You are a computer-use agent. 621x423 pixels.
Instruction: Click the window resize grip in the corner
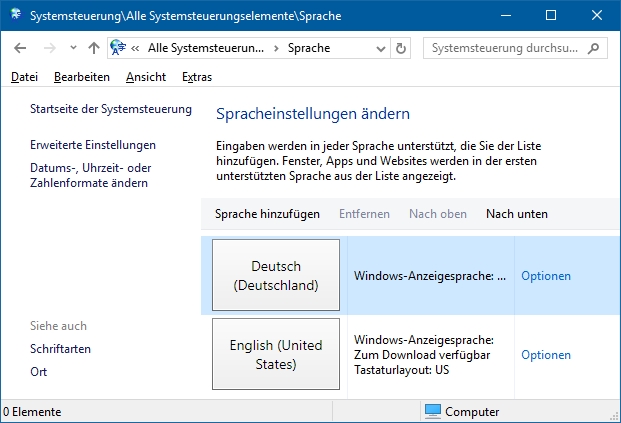point(615,416)
